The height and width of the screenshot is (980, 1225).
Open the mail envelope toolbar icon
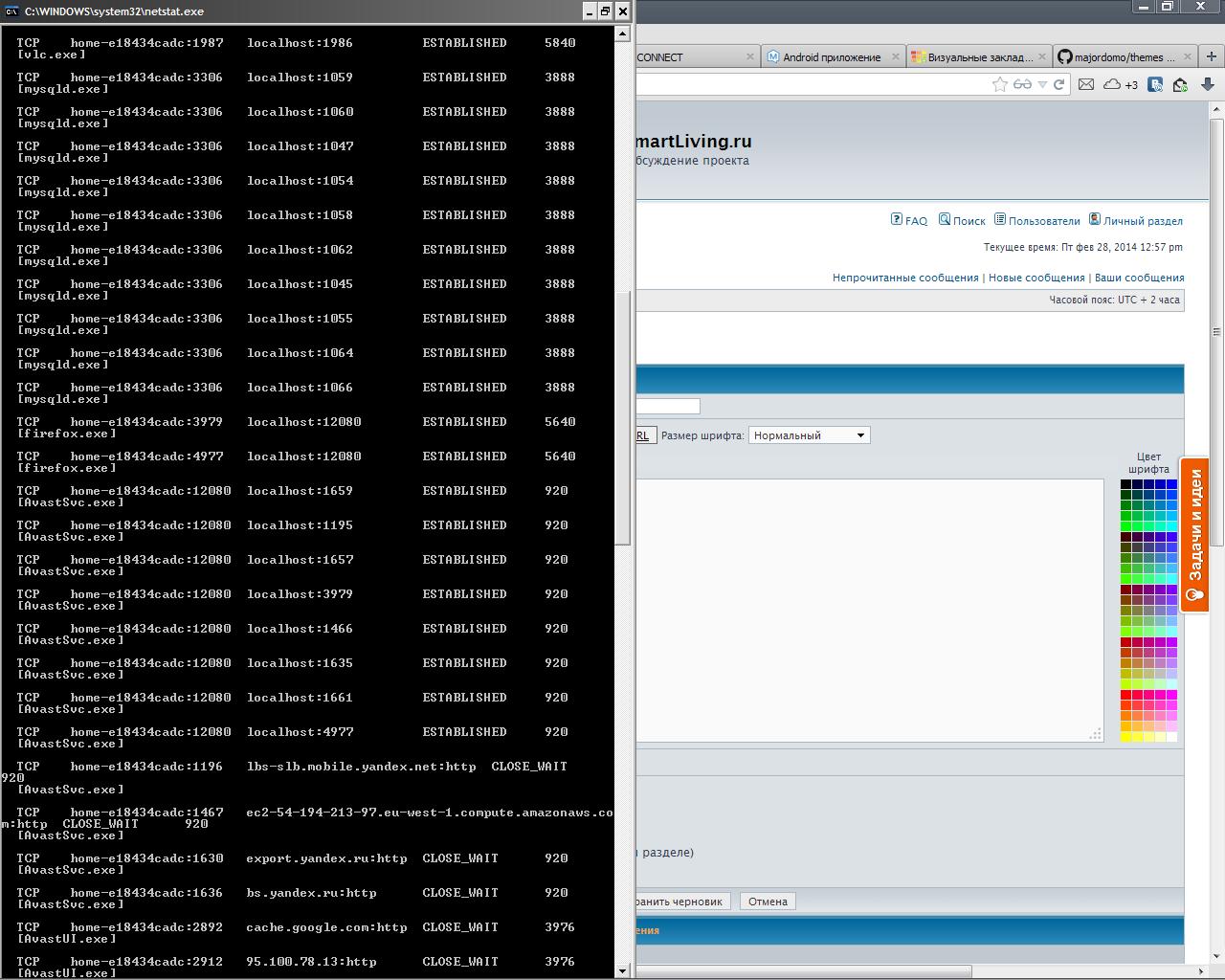pos(1086,84)
